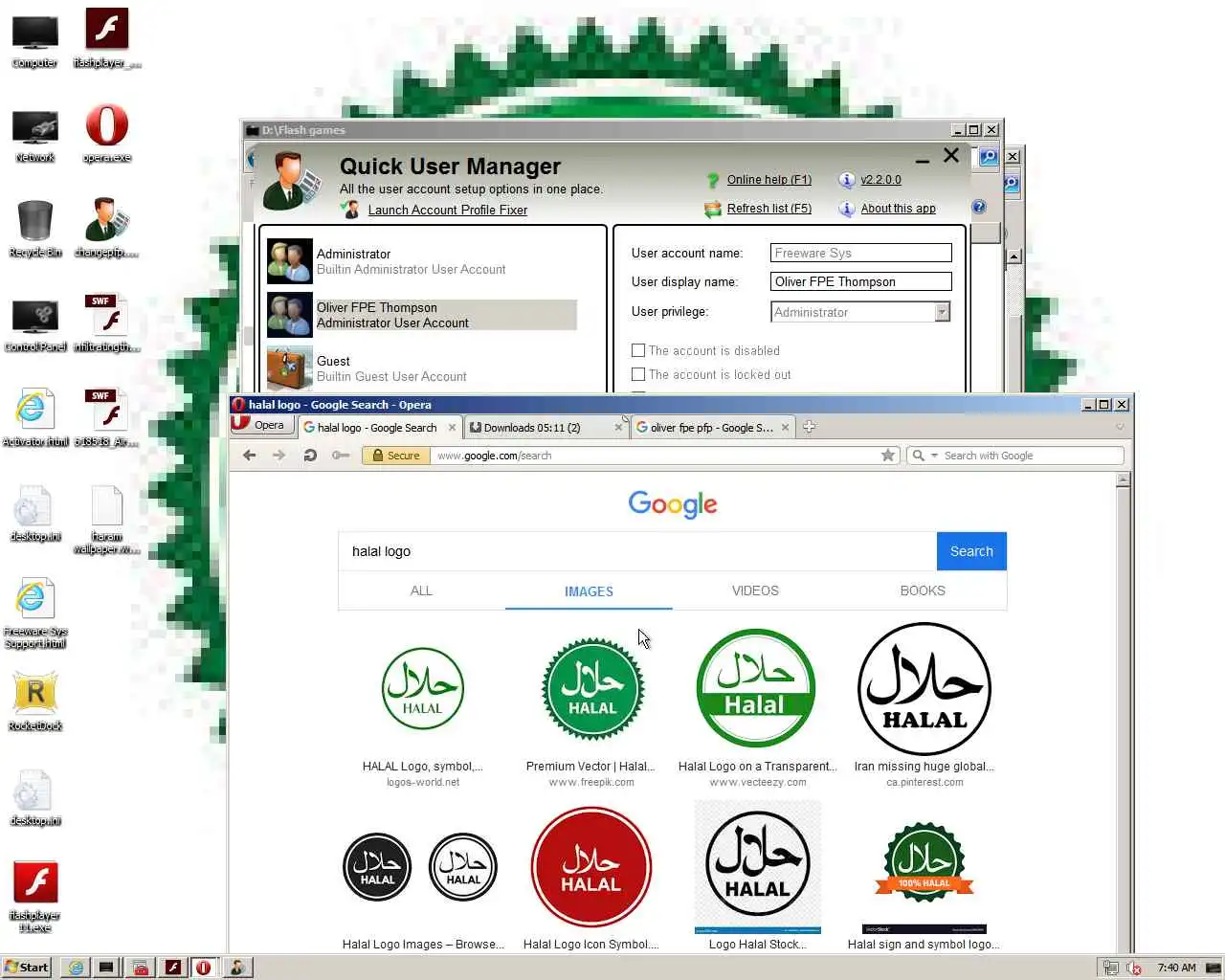The image size is (1225, 980).
Task: Open About this app link
Action: pyautogui.click(x=898, y=209)
